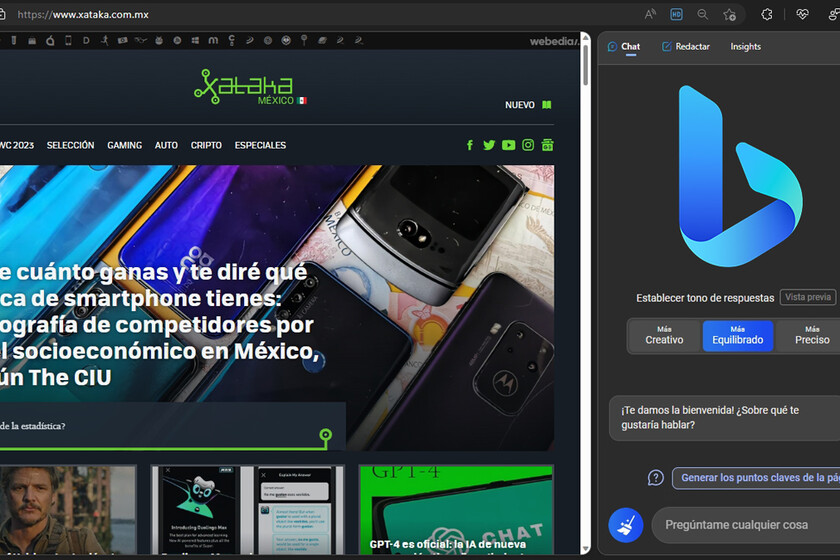The image size is (840, 560).
Task: Add page to favorites star icon
Action: [x=729, y=14]
